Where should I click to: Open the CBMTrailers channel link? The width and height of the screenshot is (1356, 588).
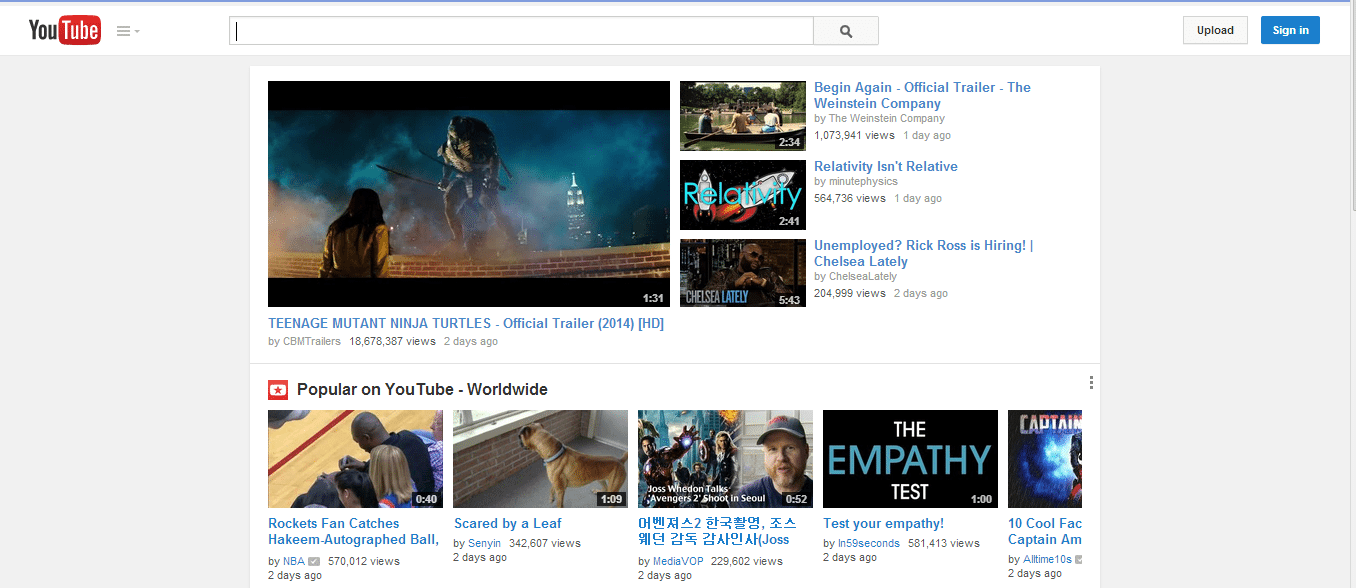coord(312,341)
